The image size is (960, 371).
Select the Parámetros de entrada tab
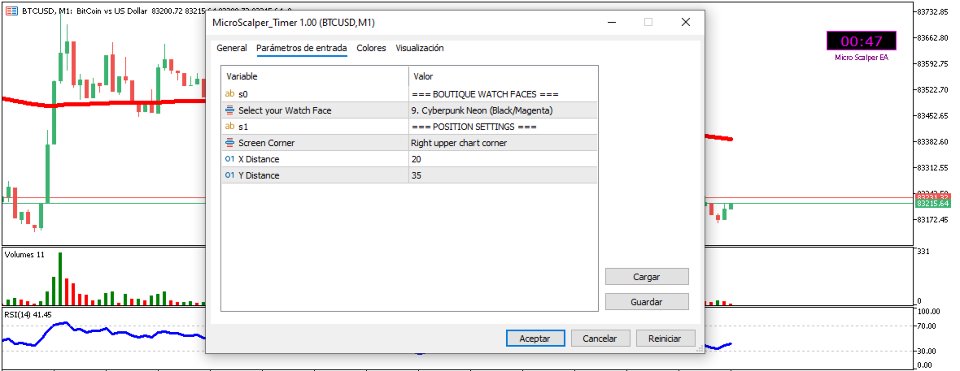(302, 48)
